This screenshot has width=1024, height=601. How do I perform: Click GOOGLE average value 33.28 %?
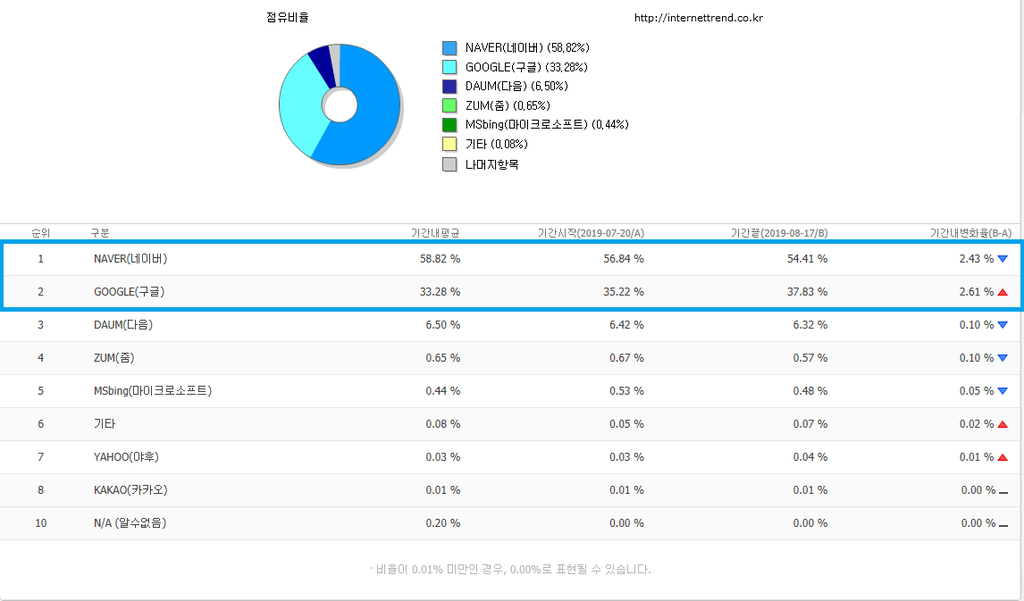[440, 292]
